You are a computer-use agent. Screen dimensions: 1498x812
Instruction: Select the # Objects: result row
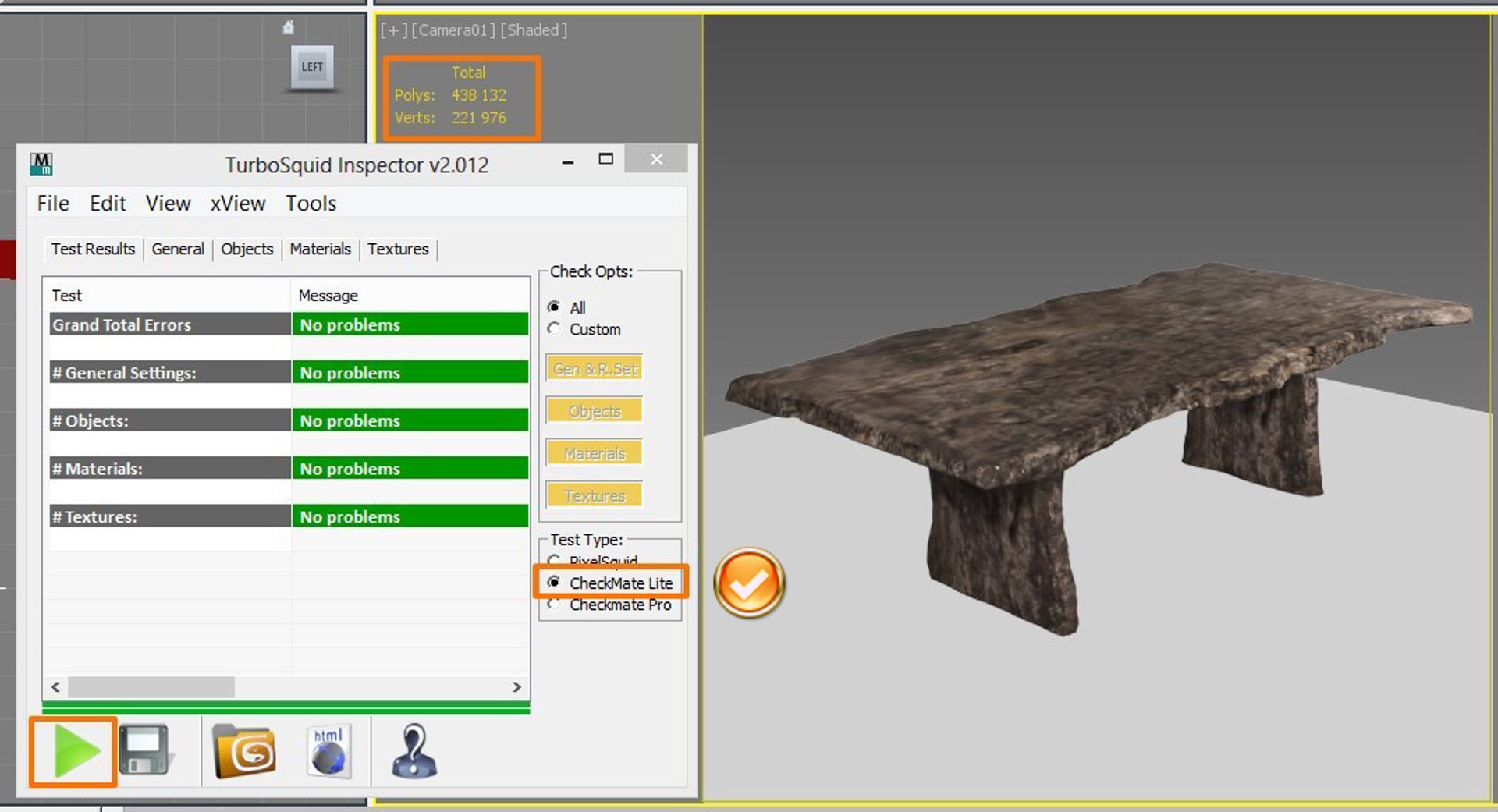(289, 420)
